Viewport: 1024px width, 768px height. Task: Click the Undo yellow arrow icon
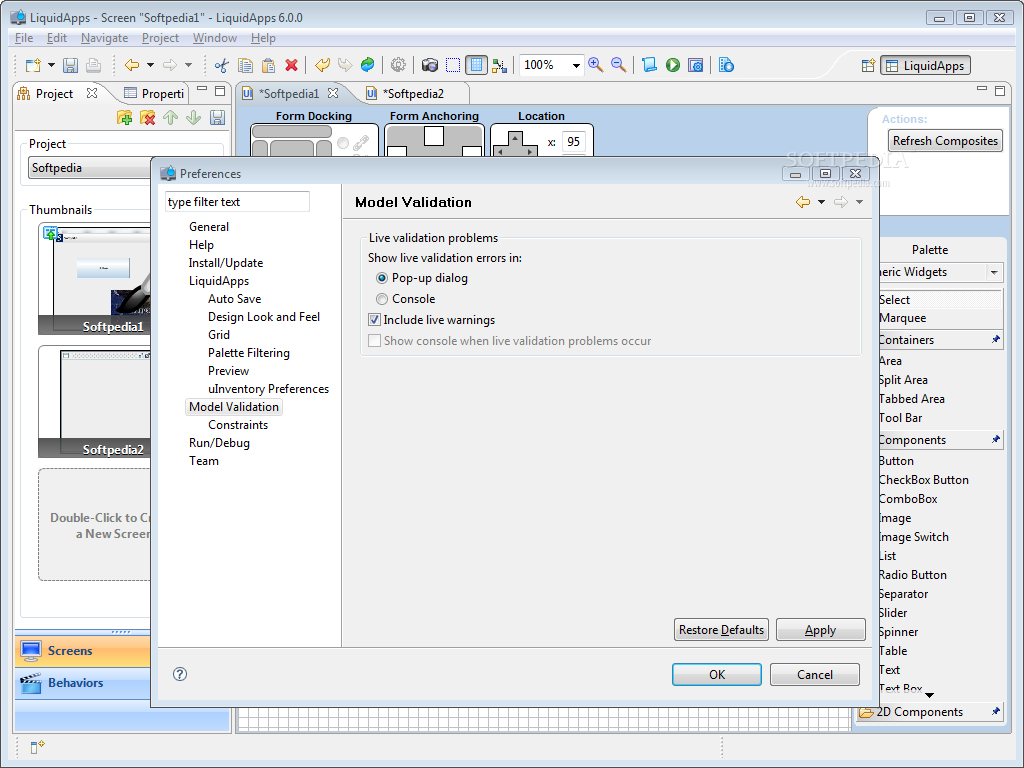click(322, 65)
